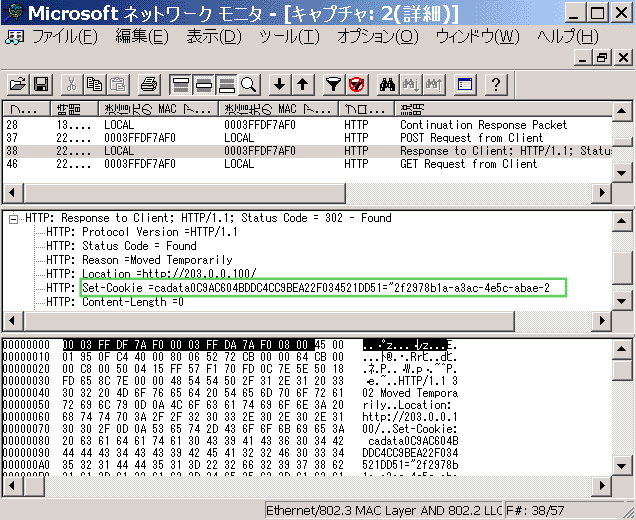This screenshot has width=636, height=520.
Task: Collapse the HTTP Response to Client tree node
Action: 13,219
